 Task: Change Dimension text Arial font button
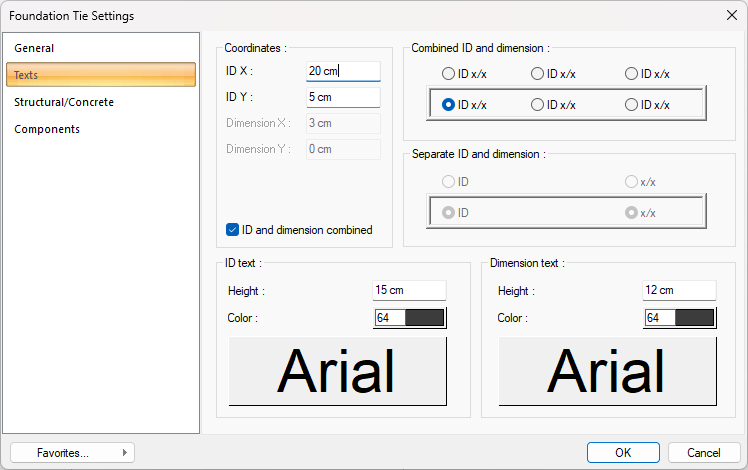pos(608,371)
